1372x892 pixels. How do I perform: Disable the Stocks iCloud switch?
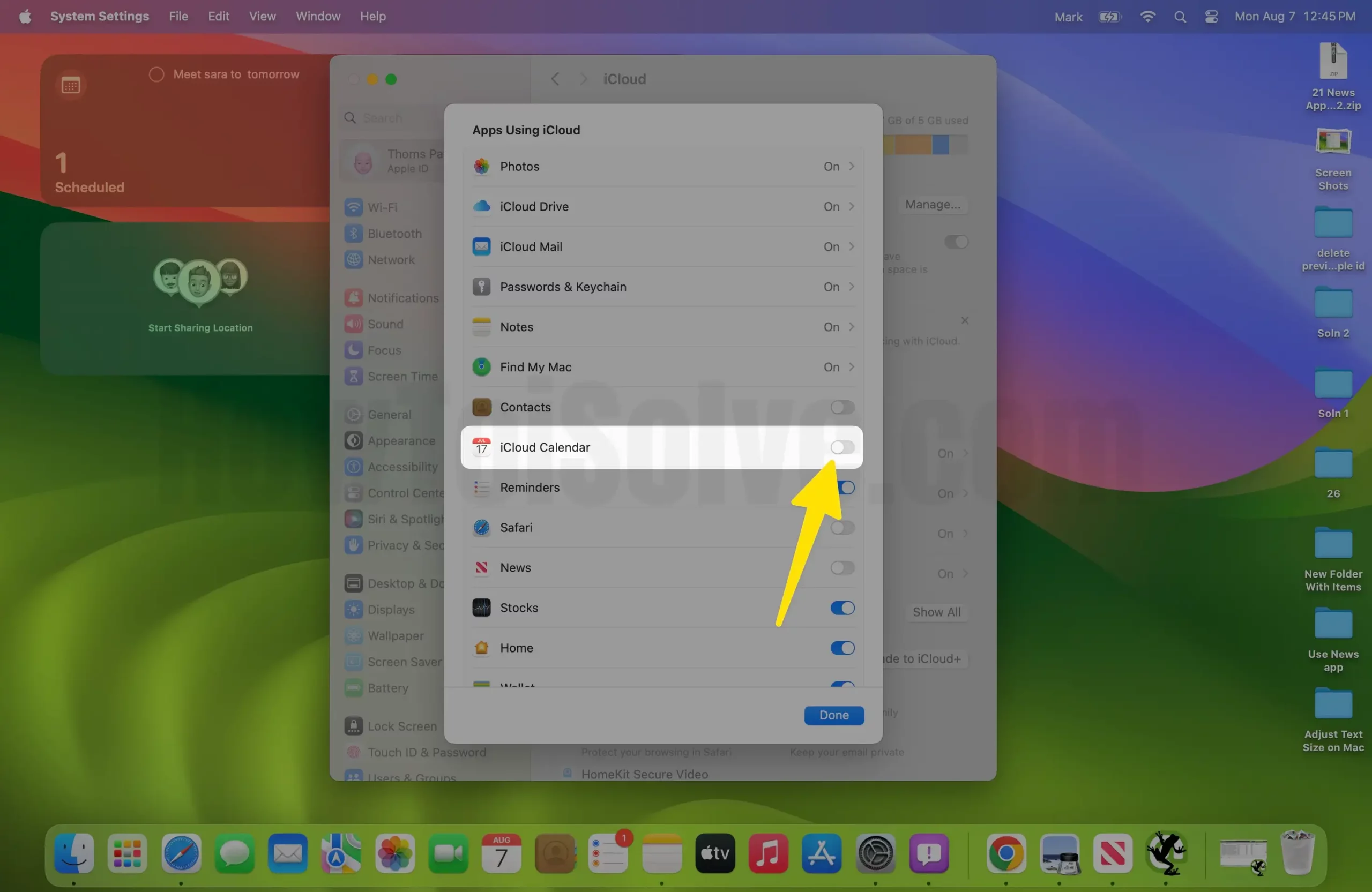(842, 608)
